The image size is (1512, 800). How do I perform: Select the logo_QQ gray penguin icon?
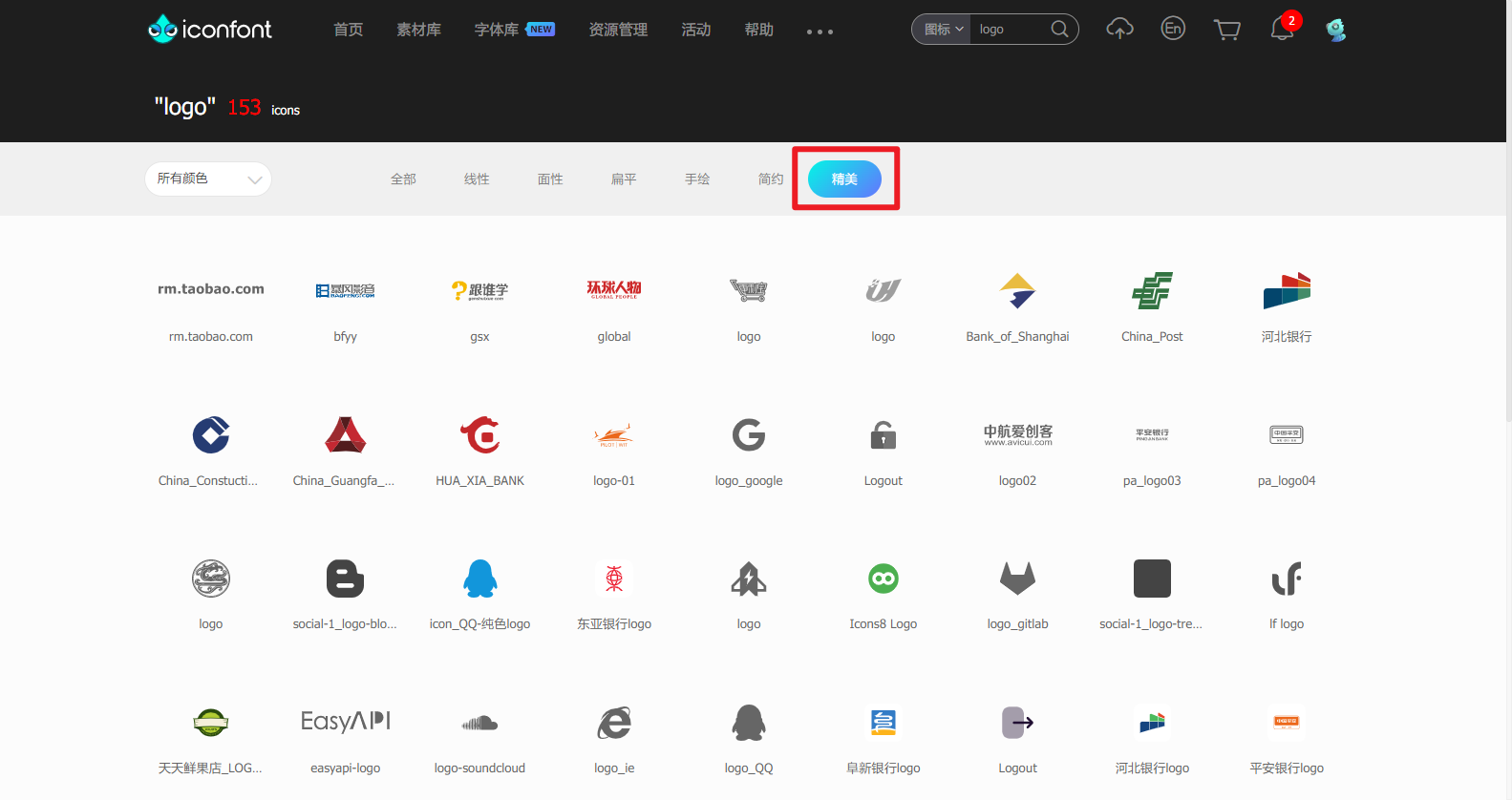(749, 723)
